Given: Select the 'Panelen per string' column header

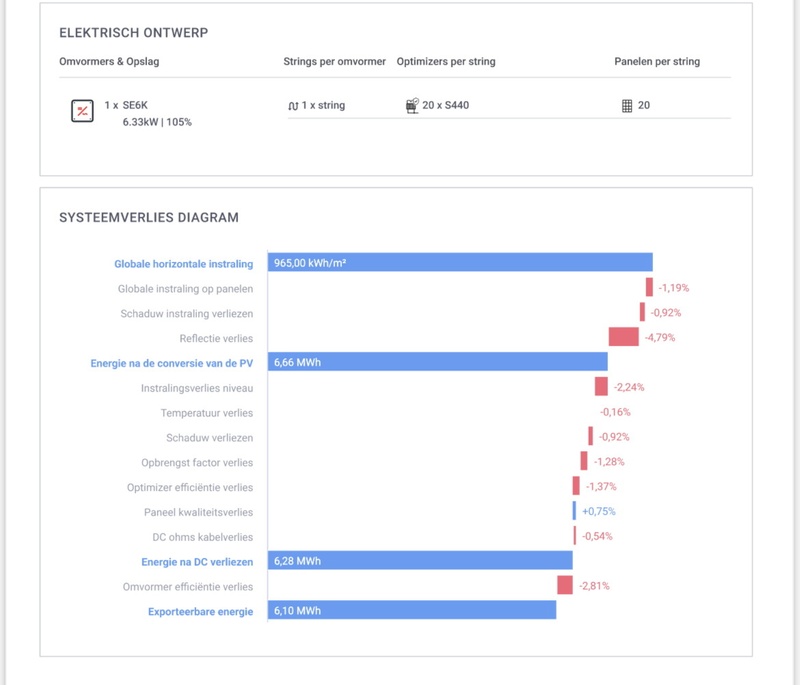Looking at the screenshot, I should [657, 62].
